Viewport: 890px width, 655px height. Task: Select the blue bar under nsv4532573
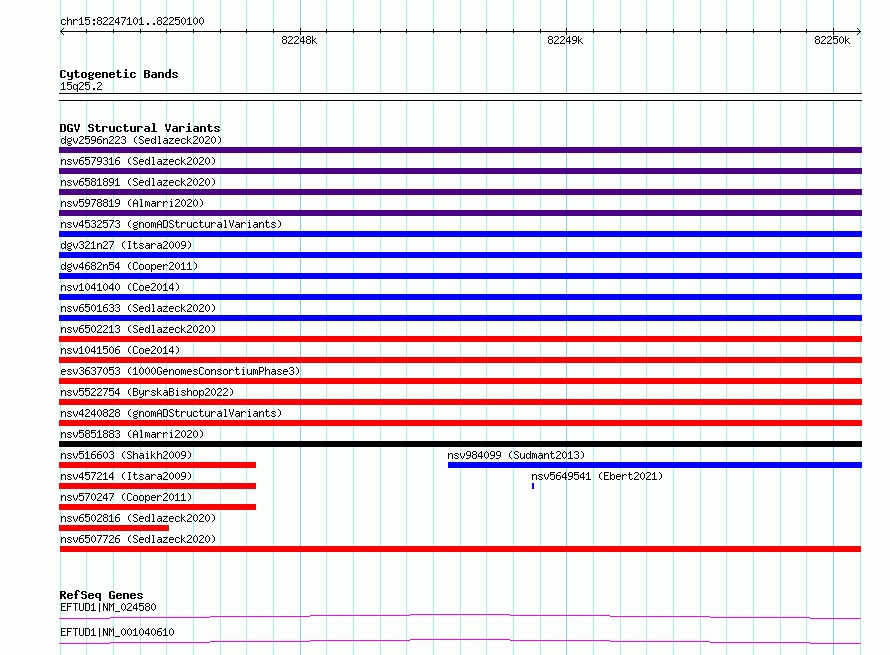coord(460,234)
